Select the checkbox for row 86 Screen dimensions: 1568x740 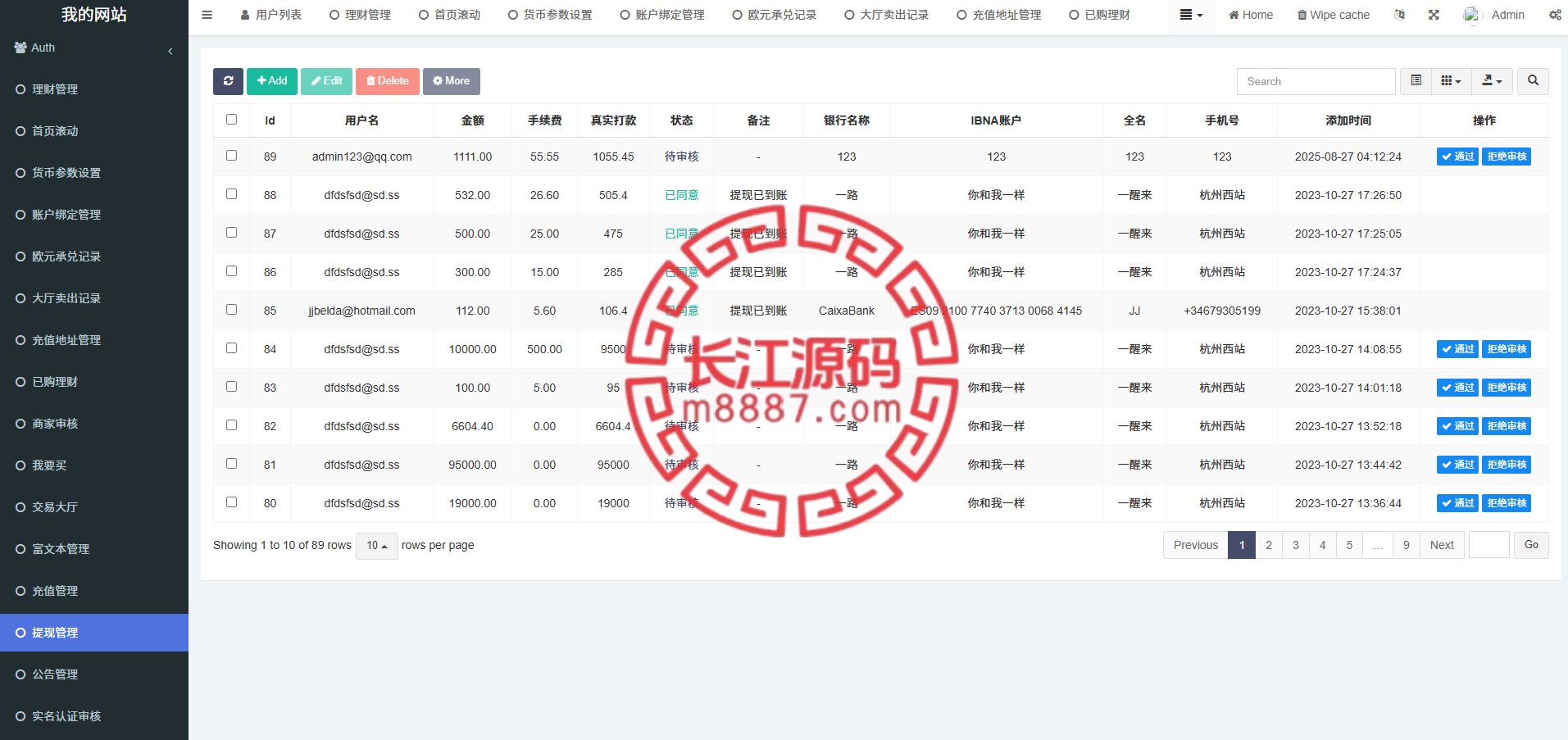[x=231, y=271]
